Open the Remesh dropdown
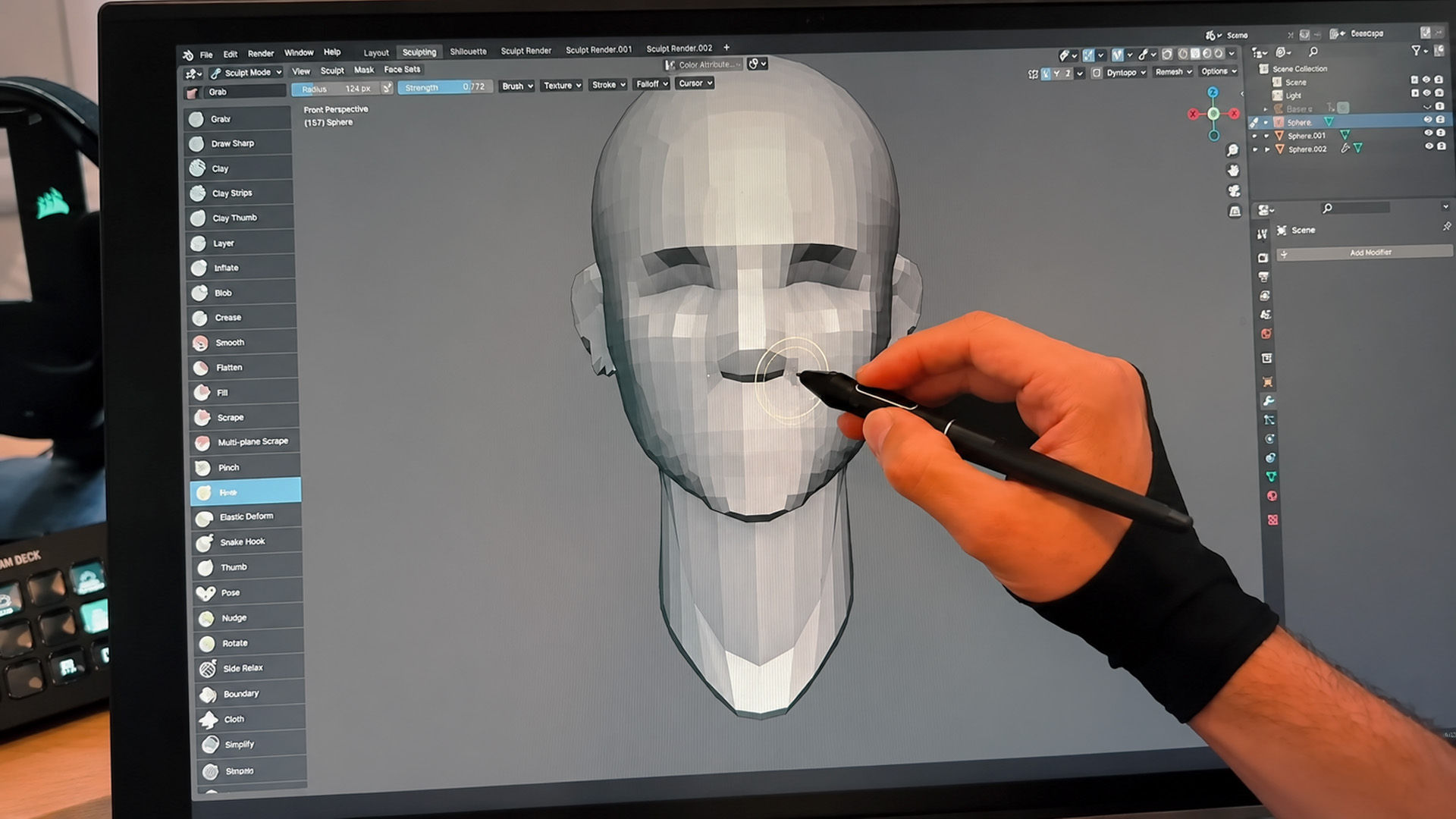The width and height of the screenshot is (1456, 819). [1173, 72]
